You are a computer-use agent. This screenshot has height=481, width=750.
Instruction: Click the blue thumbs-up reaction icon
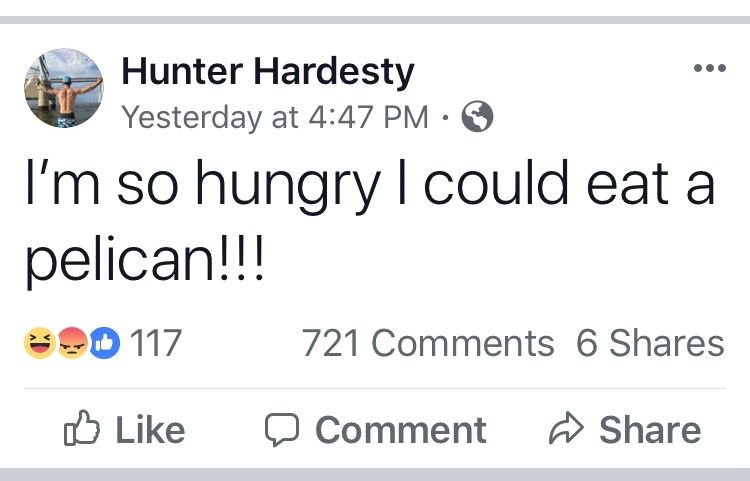pyautogui.click(x=101, y=344)
